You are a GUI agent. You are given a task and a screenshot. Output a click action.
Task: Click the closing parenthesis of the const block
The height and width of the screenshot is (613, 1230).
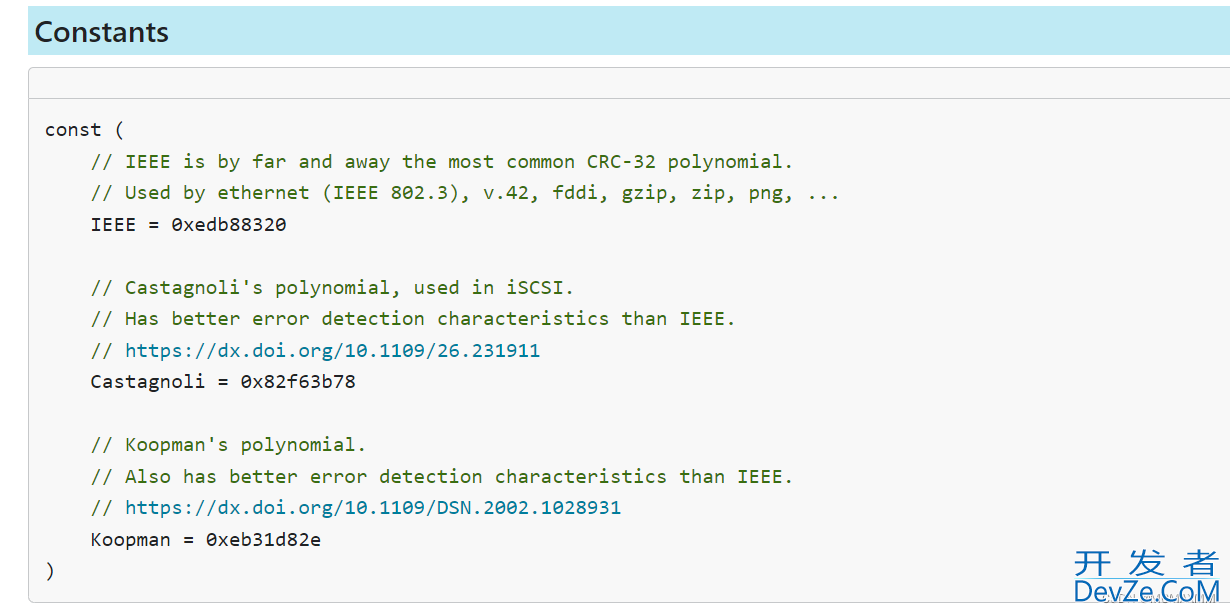[50, 570]
